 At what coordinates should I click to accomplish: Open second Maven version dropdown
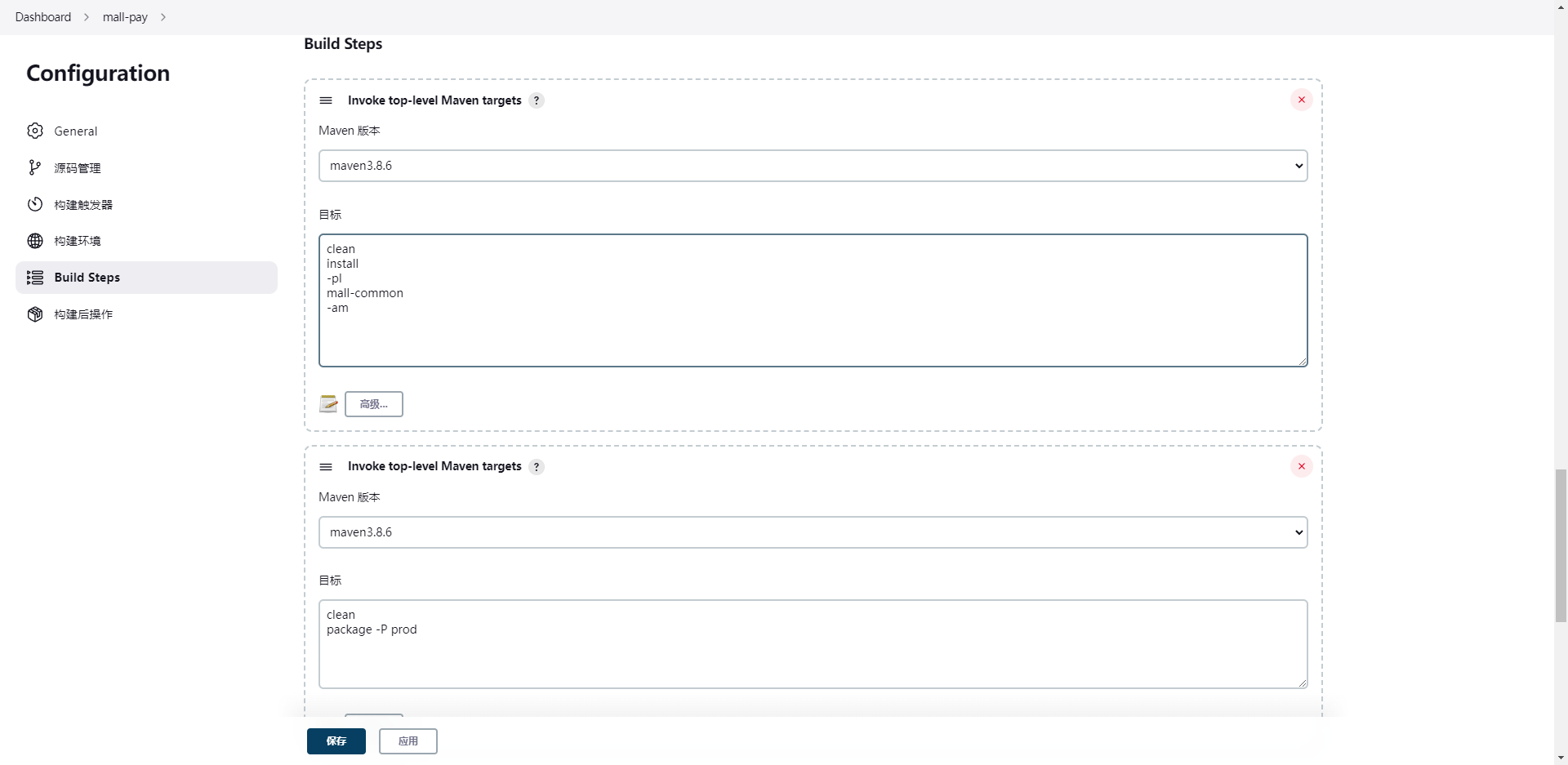813,532
